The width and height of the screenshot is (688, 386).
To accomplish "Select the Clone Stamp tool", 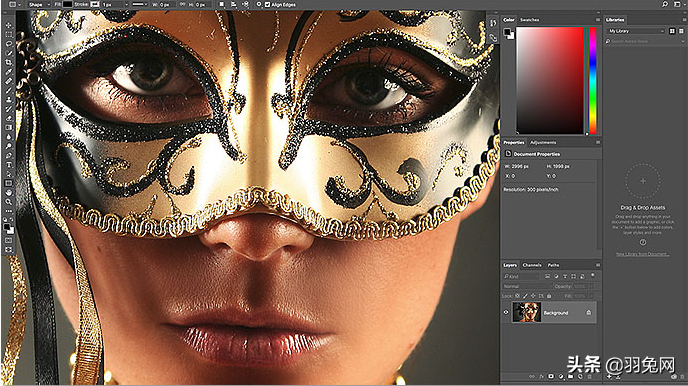I will (x=8, y=100).
